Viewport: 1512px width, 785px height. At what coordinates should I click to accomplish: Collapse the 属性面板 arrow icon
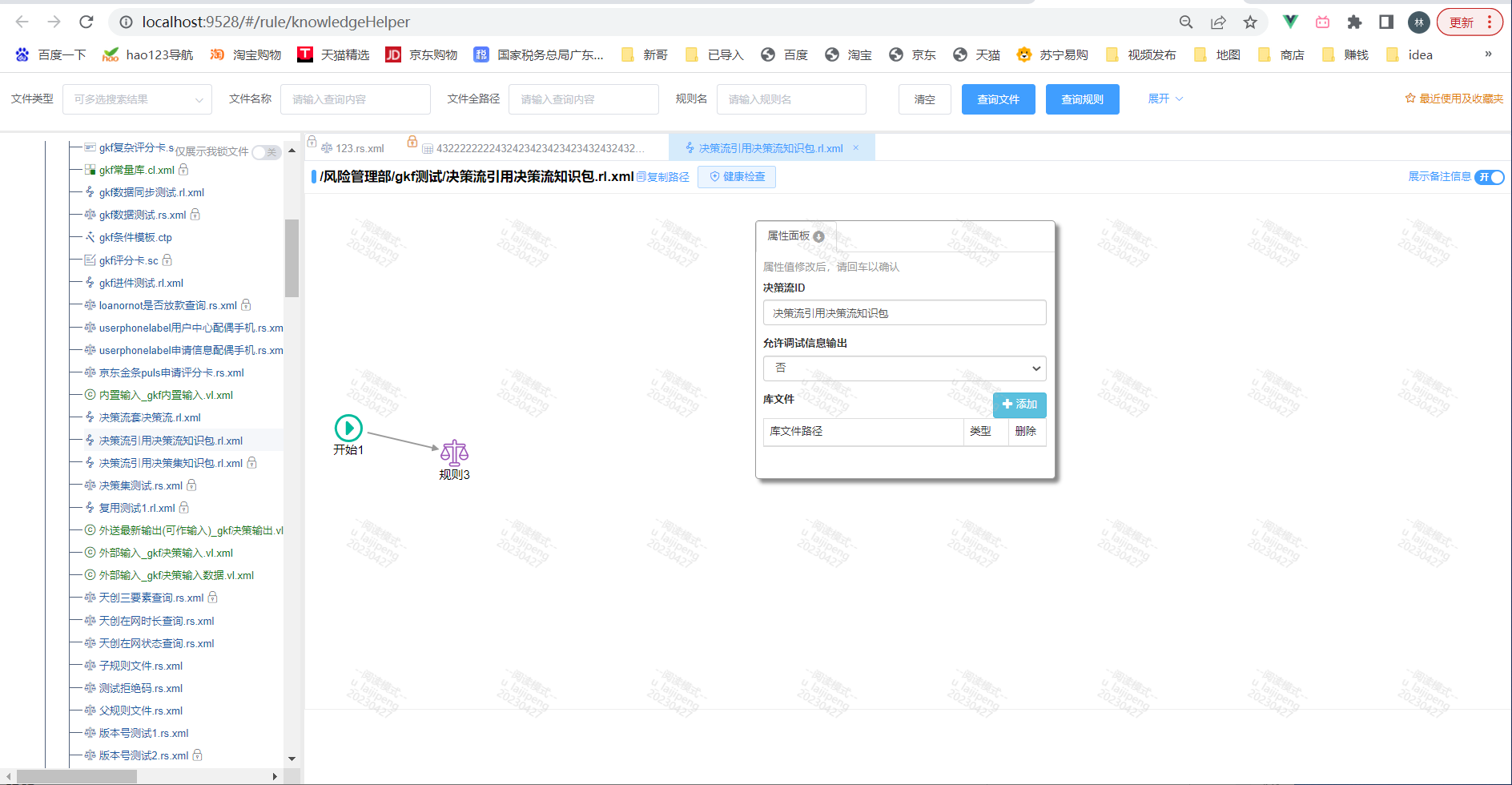(x=818, y=236)
